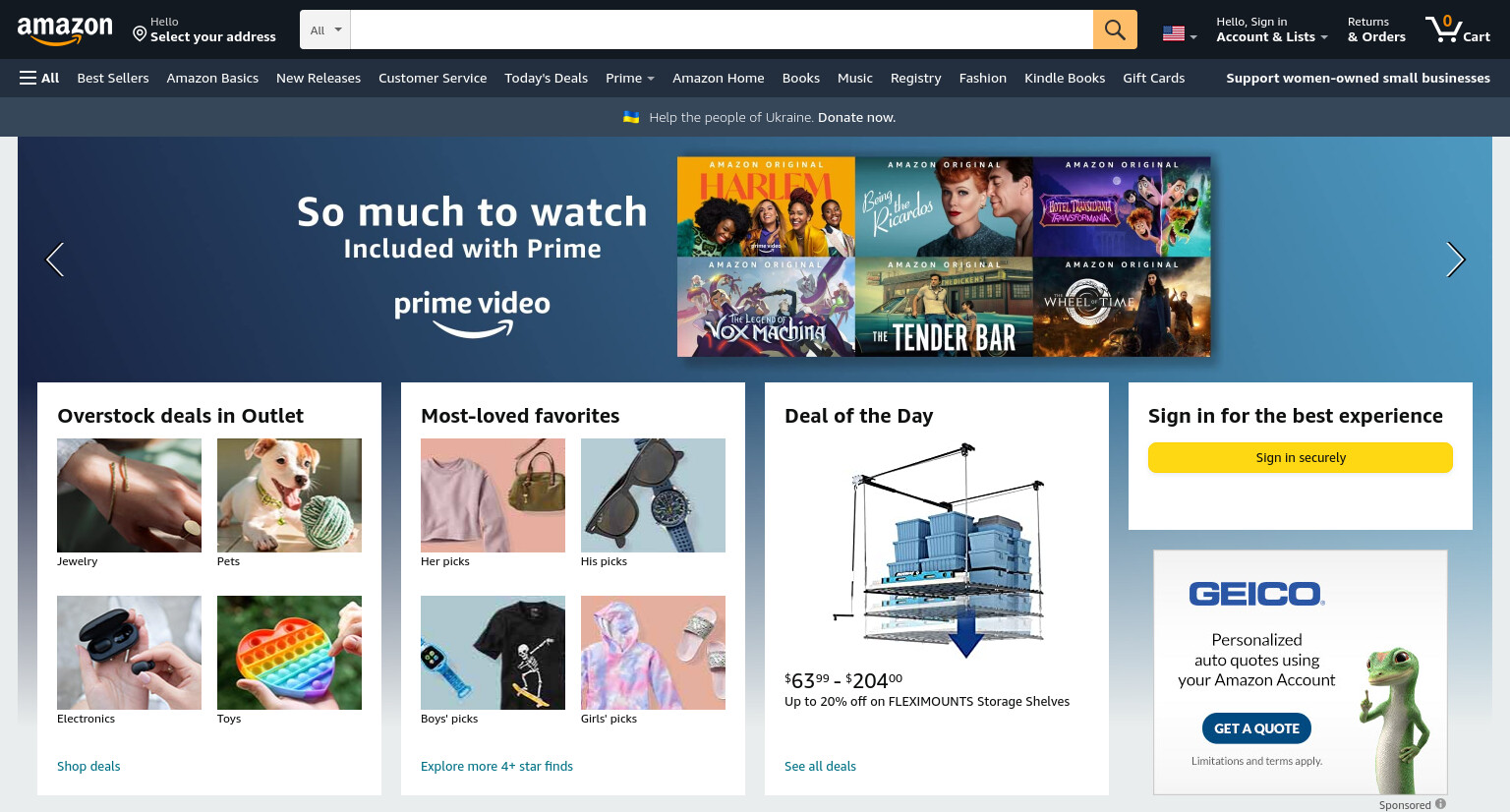This screenshot has height=812, width=1510.
Task: Open Hotel Transylvania Transformania thumbnail
Action: click(x=1122, y=206)
